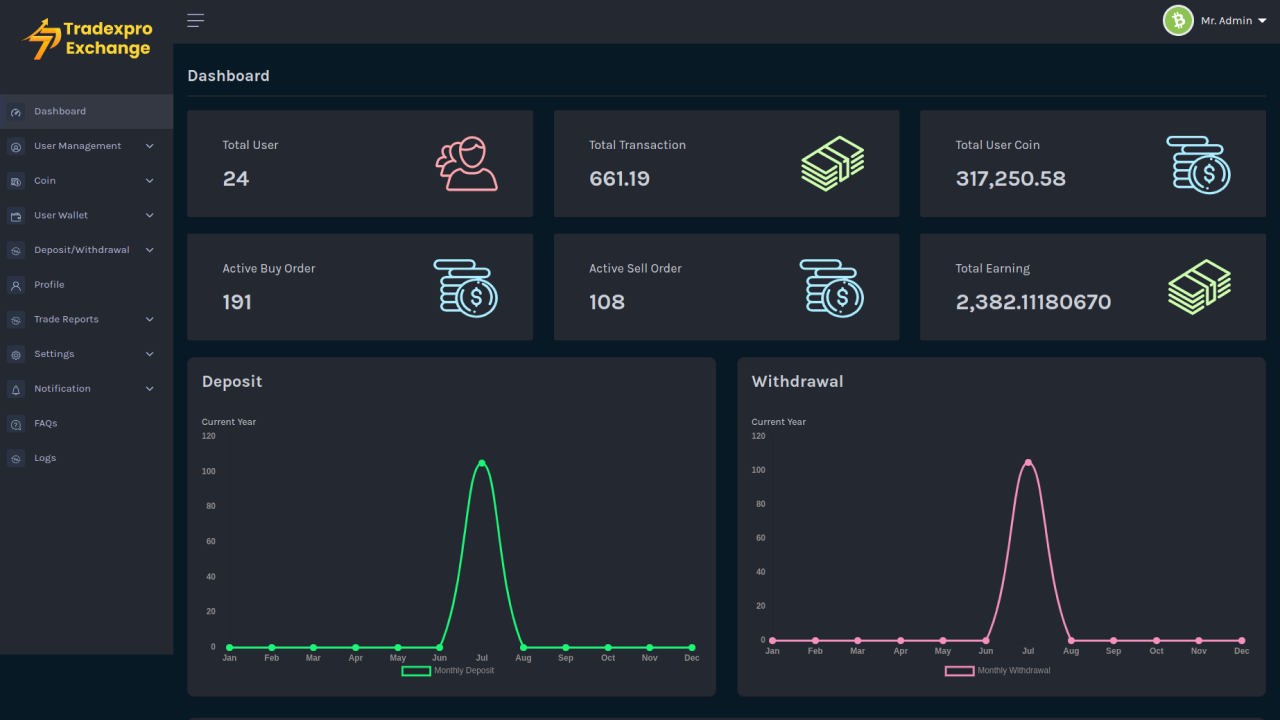
Task: Toggle the sidebar using the menu icon
Action: [195, 20]
